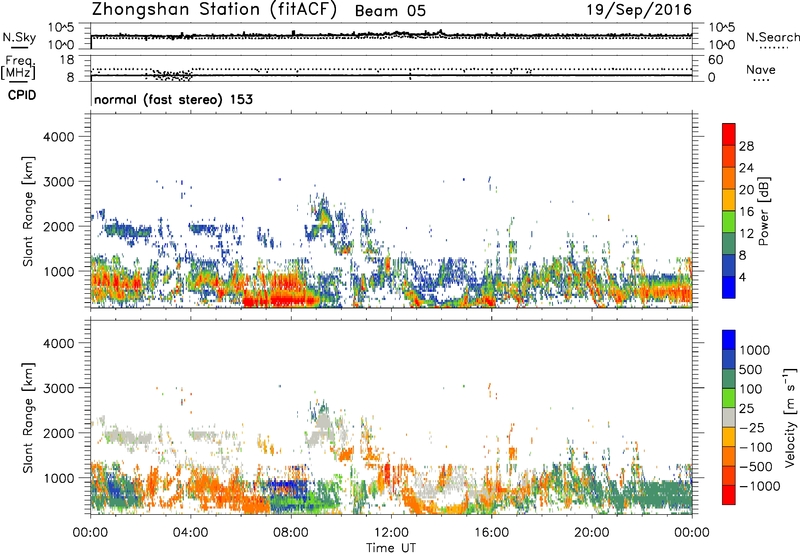Pick the Velocity segment between -100 and -25
The image size is (800, 554).
click(x=729, y=437)
